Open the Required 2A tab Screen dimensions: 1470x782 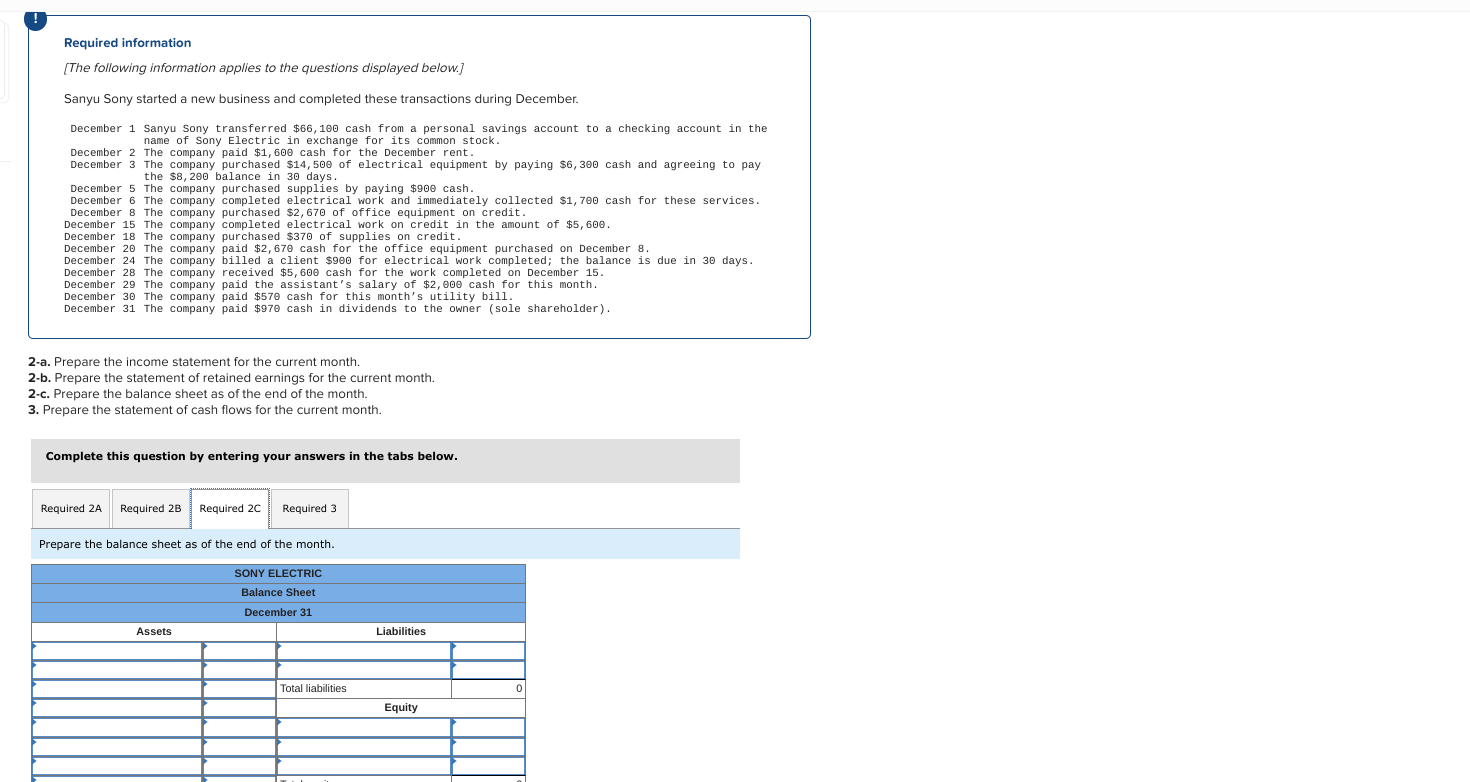point(71,509)
